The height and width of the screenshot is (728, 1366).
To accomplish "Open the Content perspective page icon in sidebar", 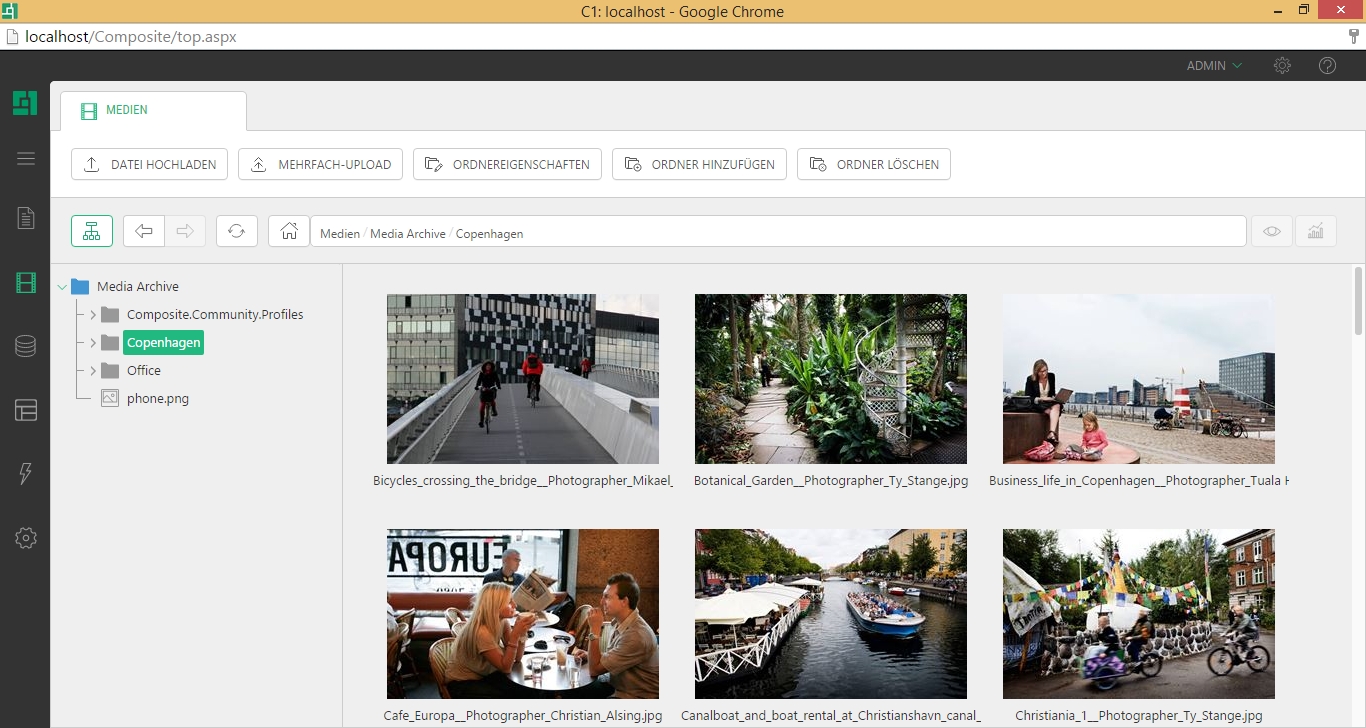I will point(26,218).
